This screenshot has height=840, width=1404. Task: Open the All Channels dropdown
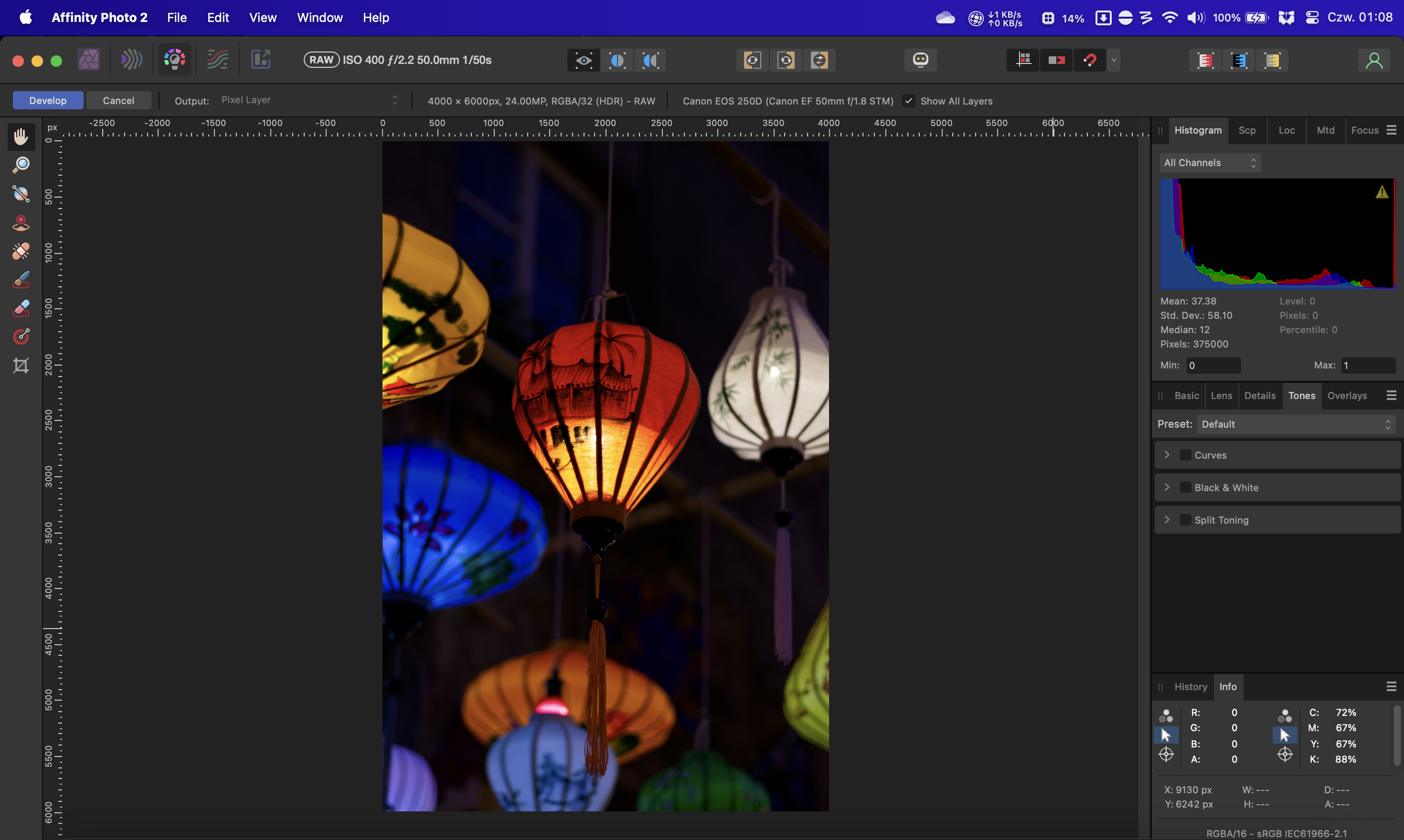(1210, 163)
